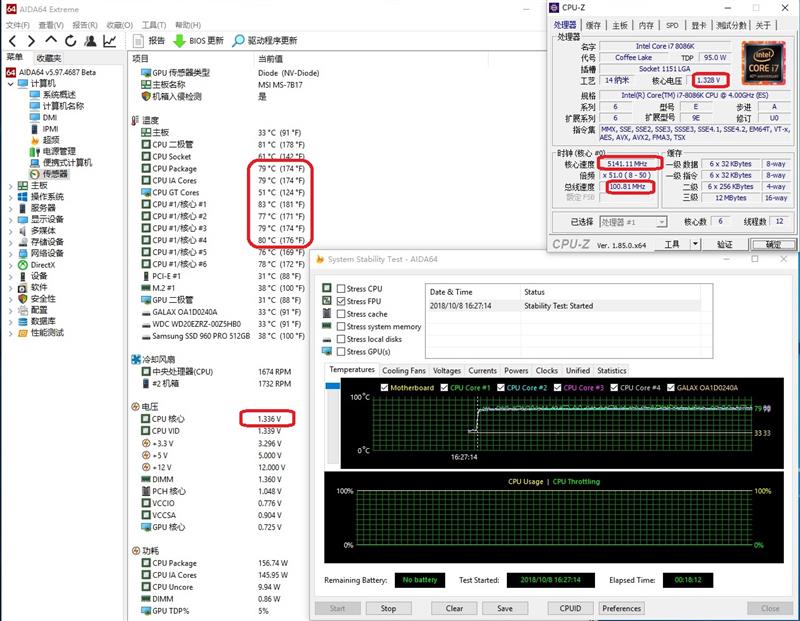Screen dimensions: 800x621
Task: Click the Stability Test: Started log entry
Action: click(559, 306)
